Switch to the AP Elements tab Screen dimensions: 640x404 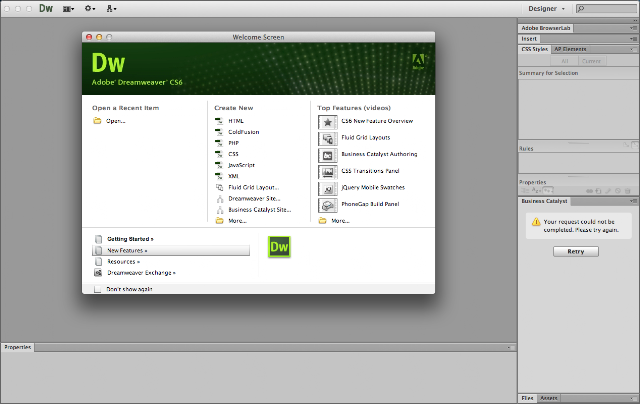[570, 49]
